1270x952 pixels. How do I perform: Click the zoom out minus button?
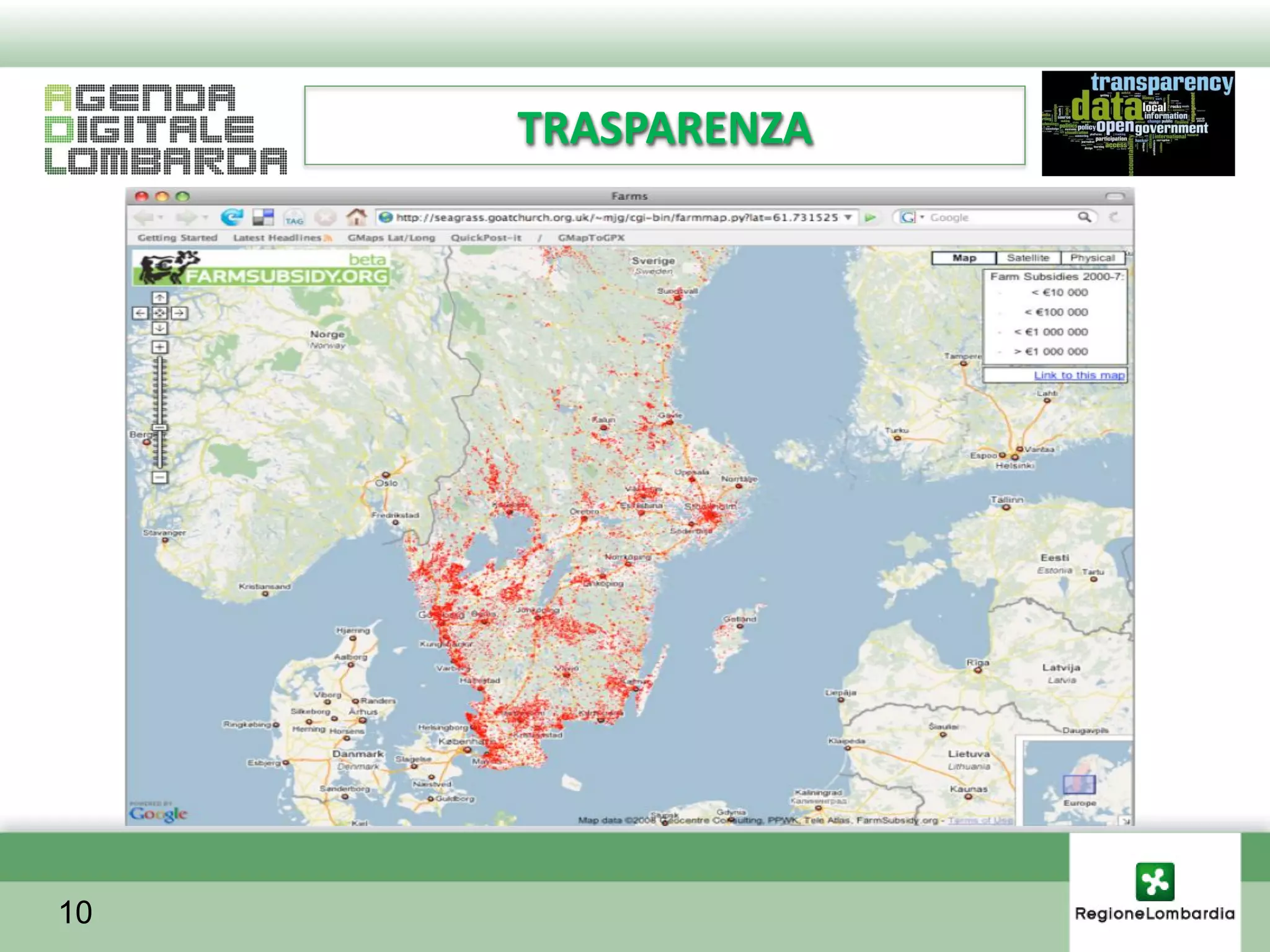[160, 477]
